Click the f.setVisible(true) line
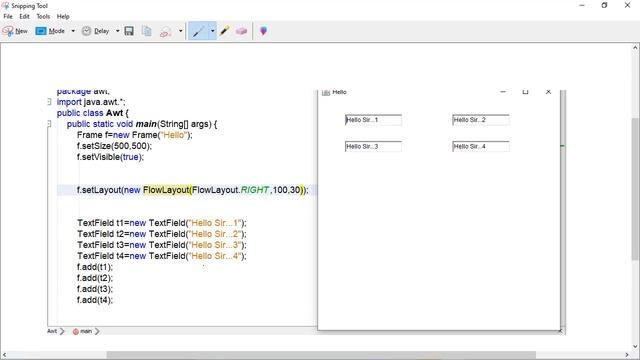 click(x=110, y=157)
